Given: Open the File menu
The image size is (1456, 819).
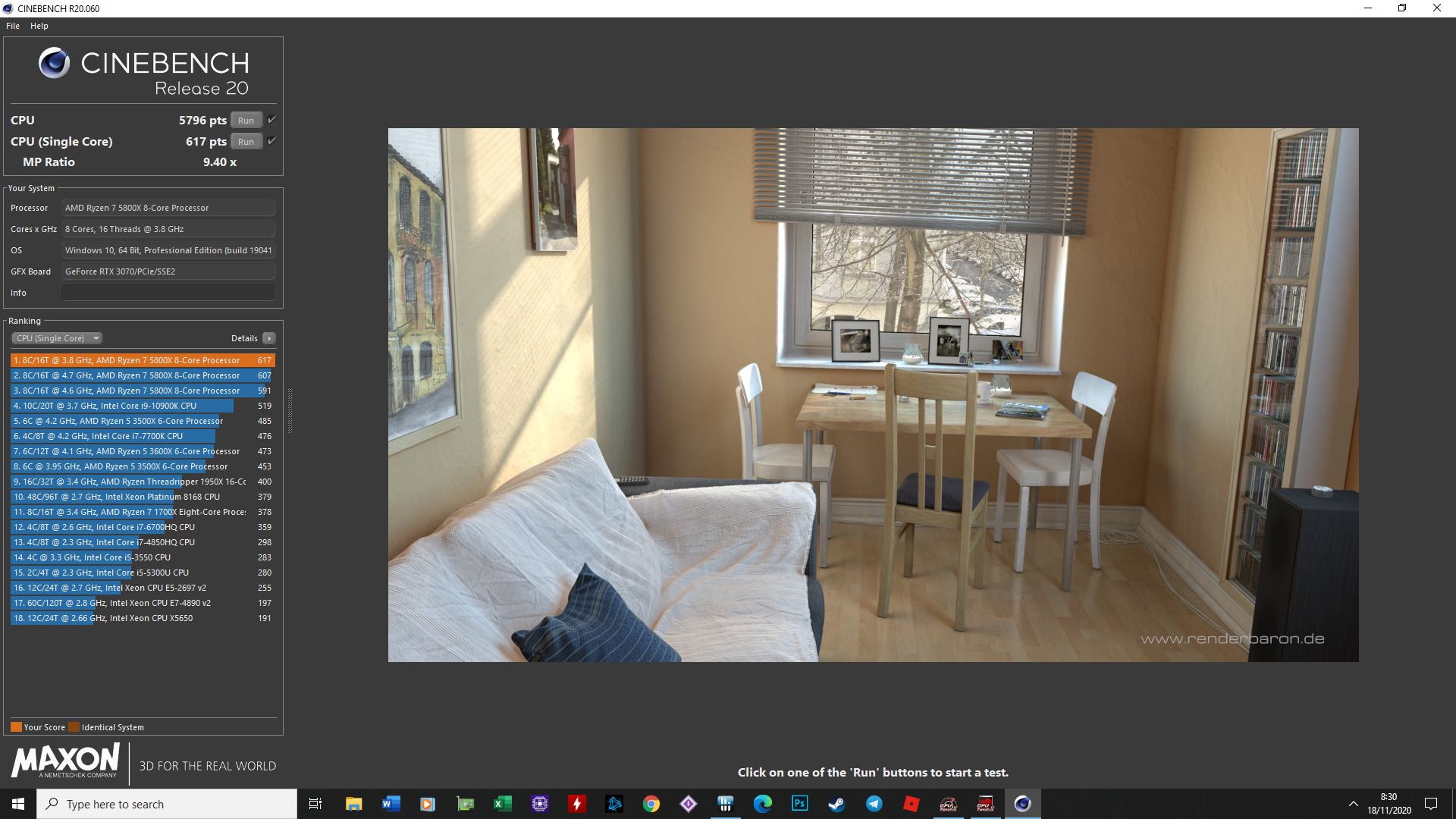Looking at the screenshot, I should click(13, 26).
